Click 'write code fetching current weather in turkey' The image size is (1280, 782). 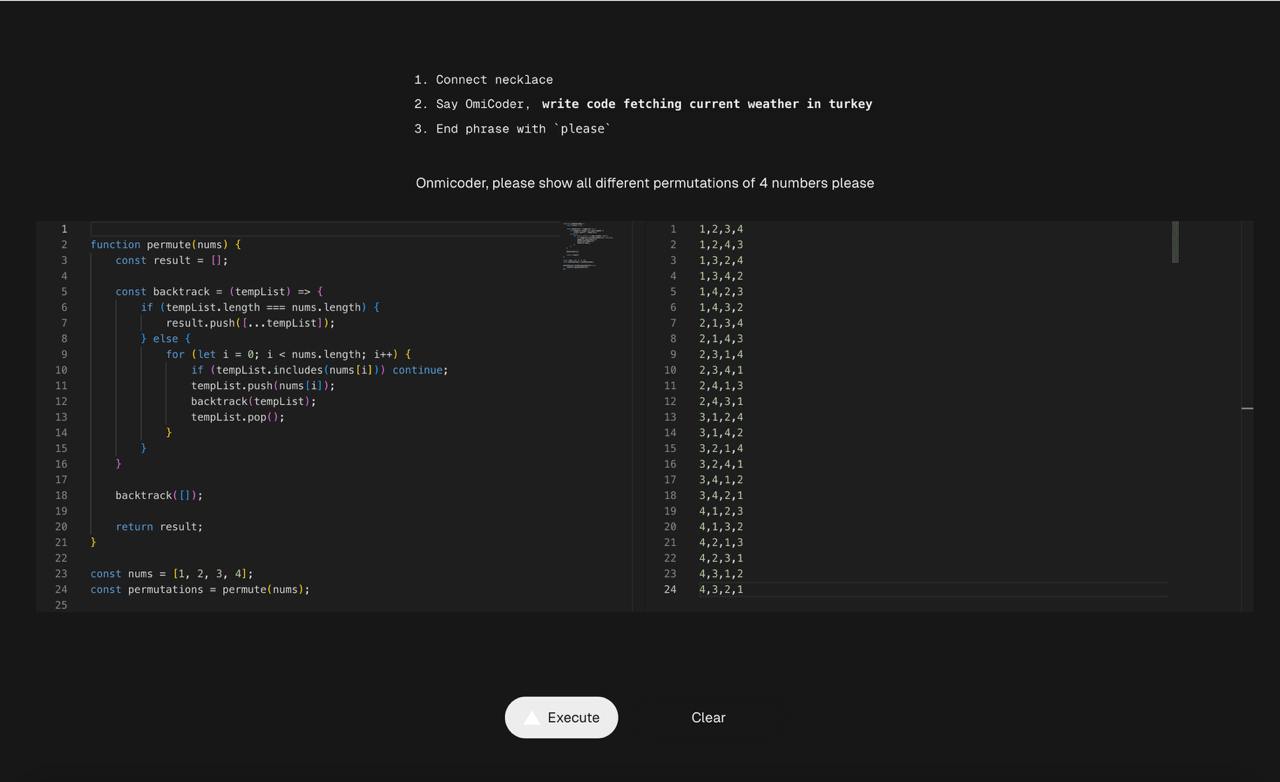point(707,103)
